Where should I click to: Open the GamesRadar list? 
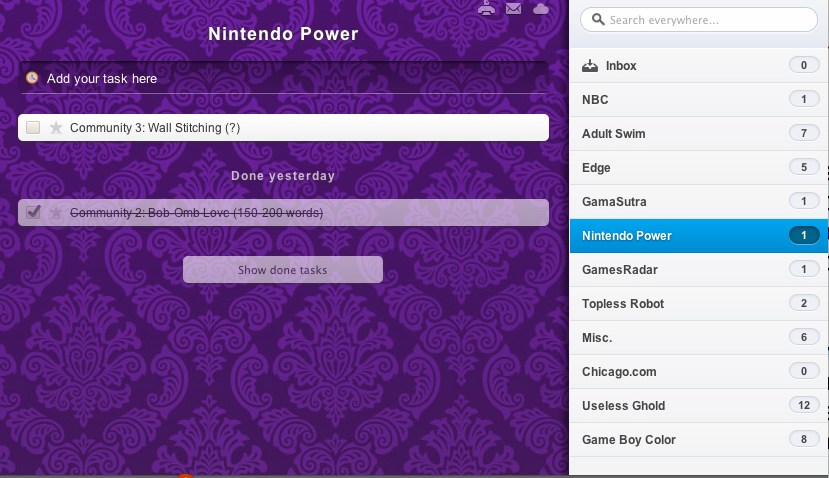coord(699,270)
